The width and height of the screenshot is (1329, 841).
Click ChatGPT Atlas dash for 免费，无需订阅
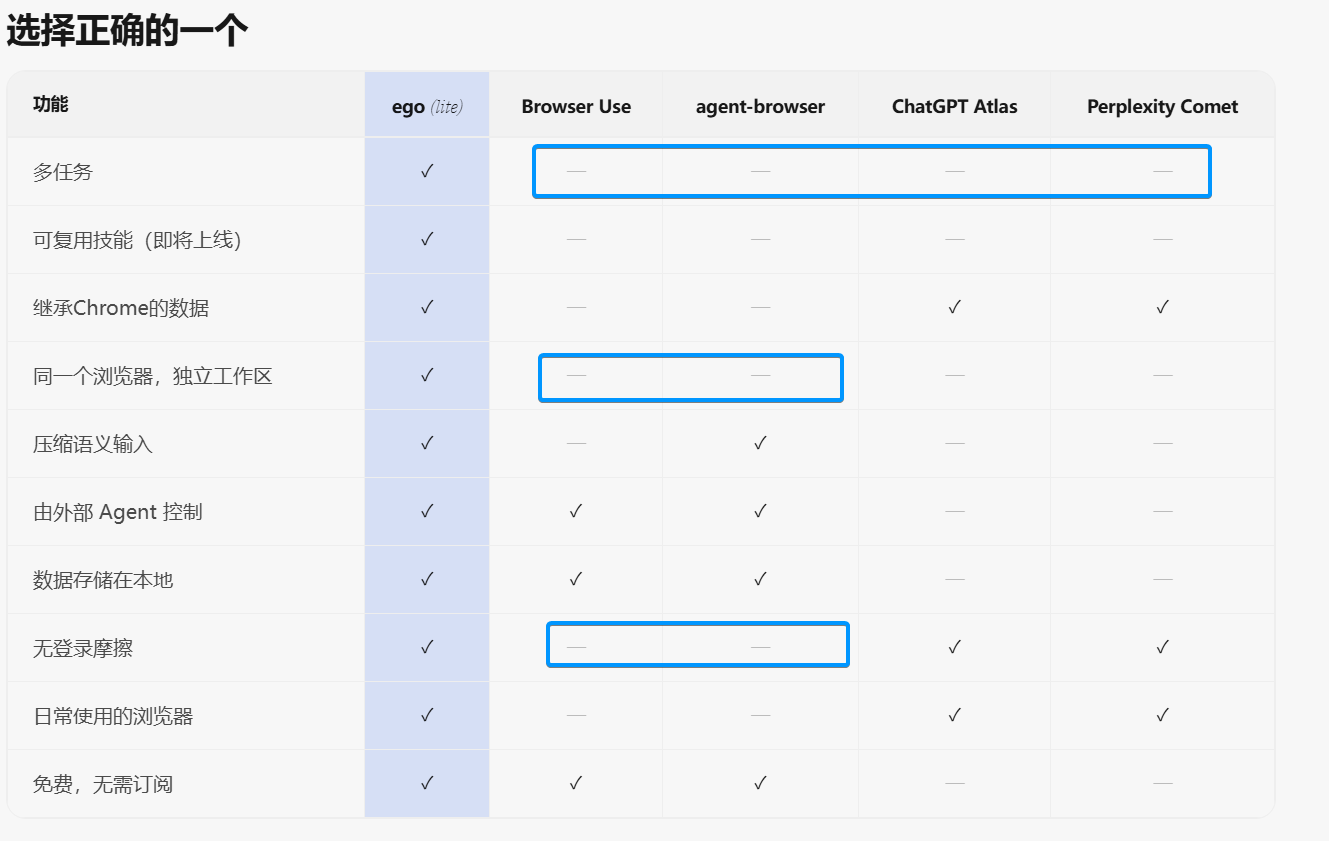(x=954, y=784)
